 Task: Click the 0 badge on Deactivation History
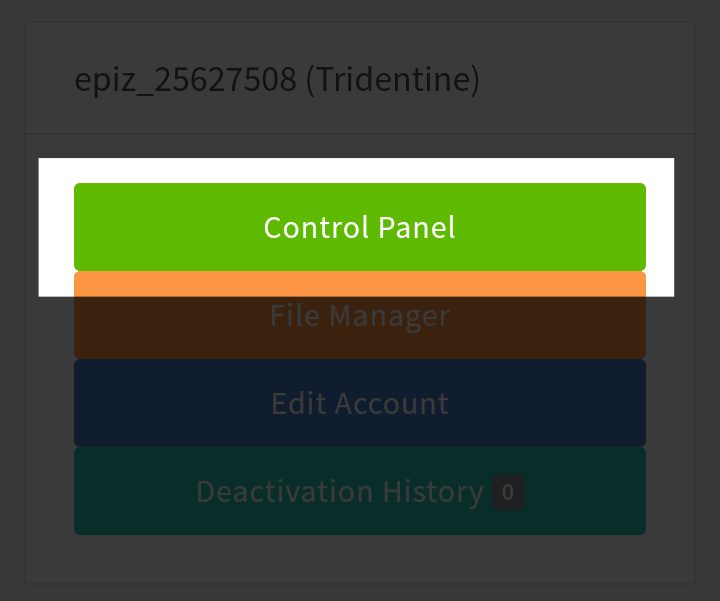pyautogui.click(x=508, y=492)
